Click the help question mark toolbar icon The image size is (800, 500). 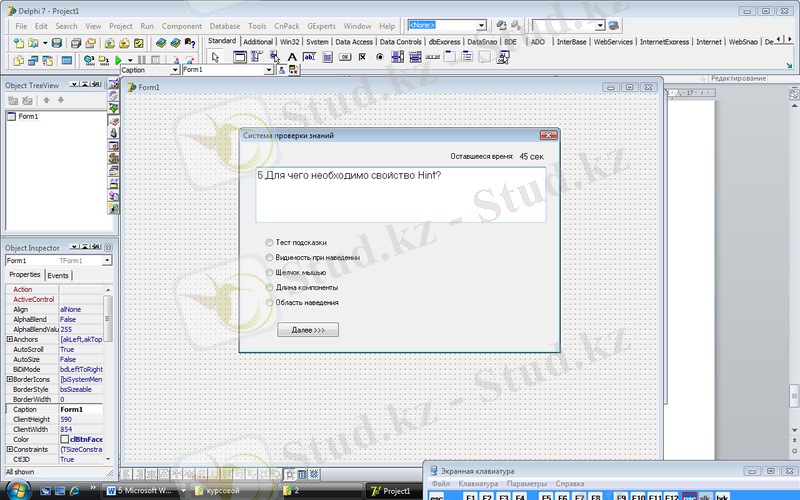[190, 43]
